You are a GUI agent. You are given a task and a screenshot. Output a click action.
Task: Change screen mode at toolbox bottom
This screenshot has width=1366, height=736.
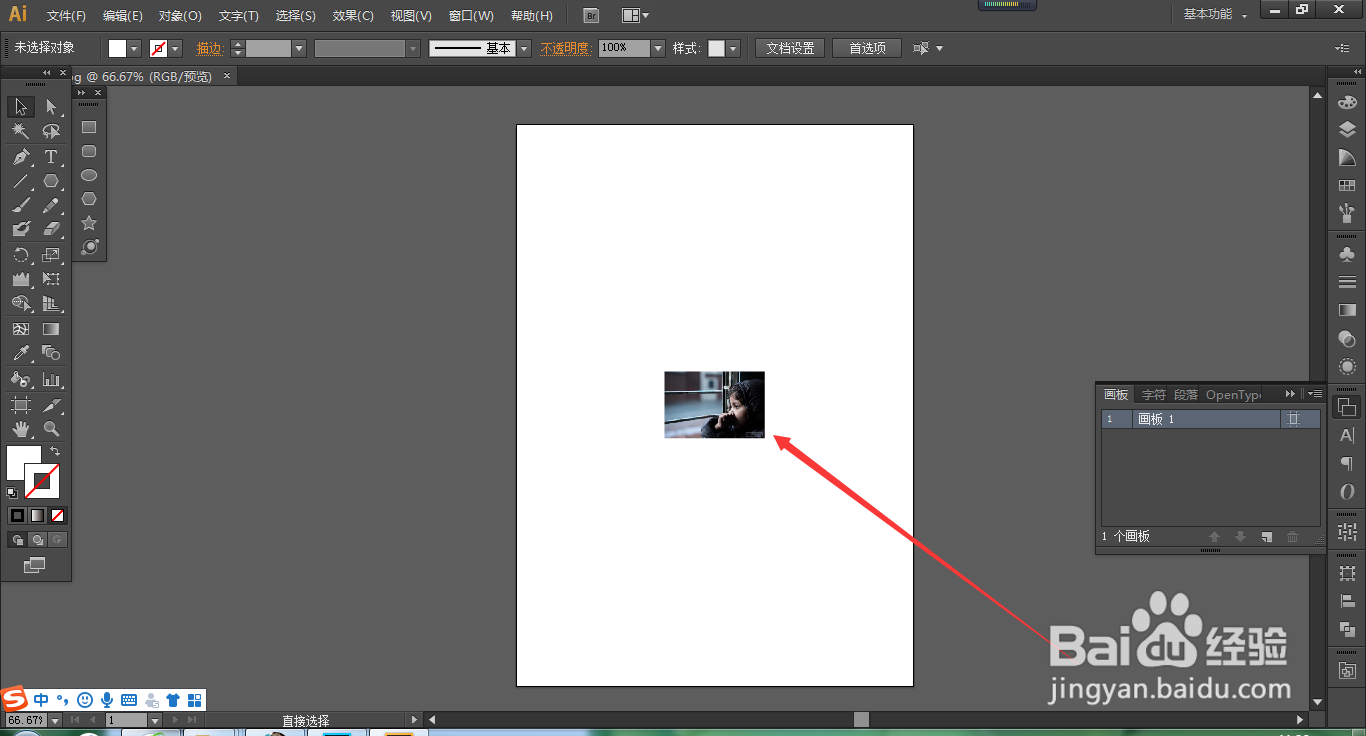coord(35,565)
